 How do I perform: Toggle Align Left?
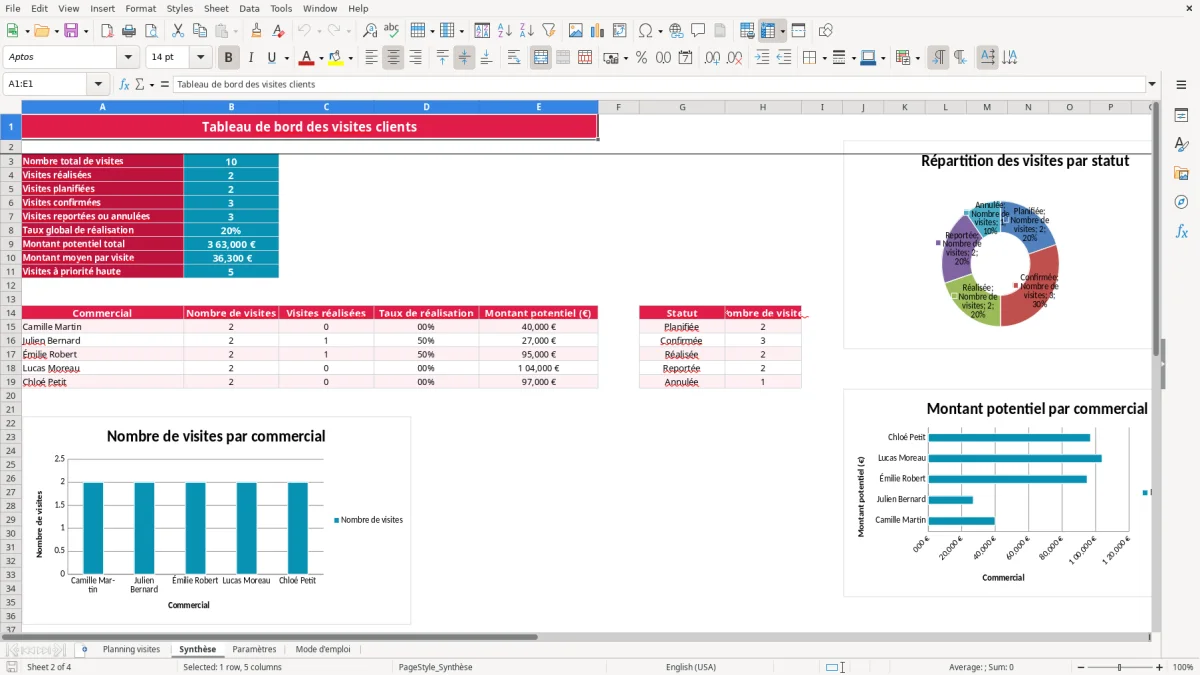coord(371,58)
